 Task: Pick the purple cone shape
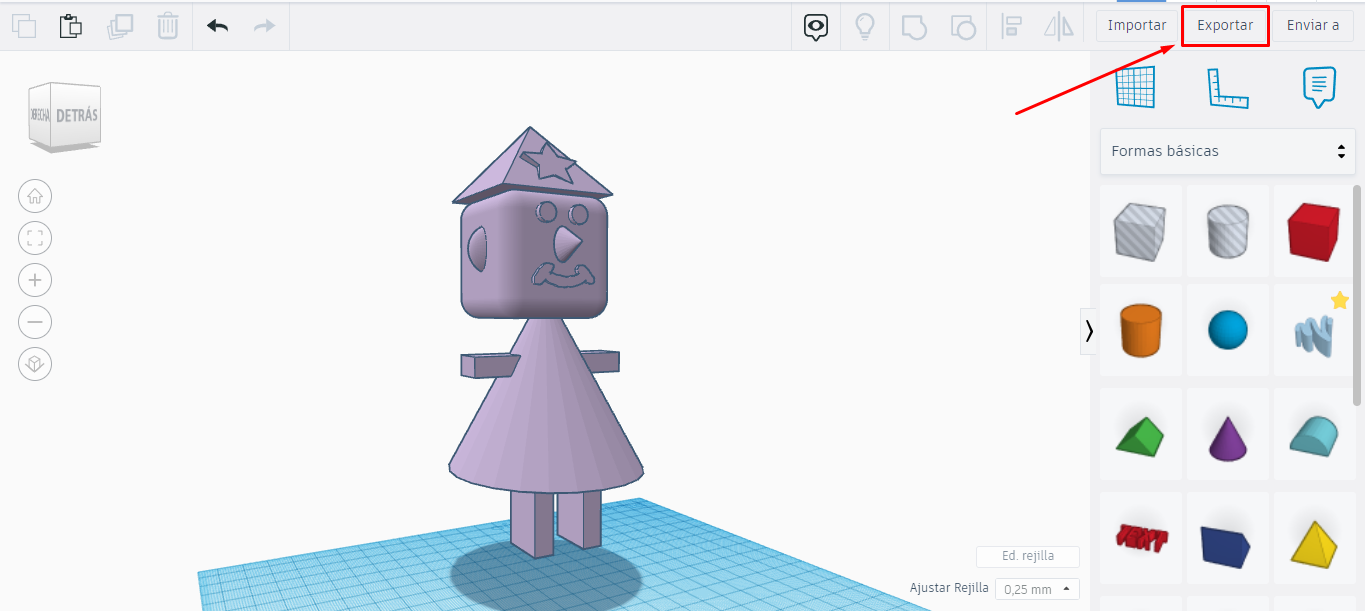pos(1227,435)
